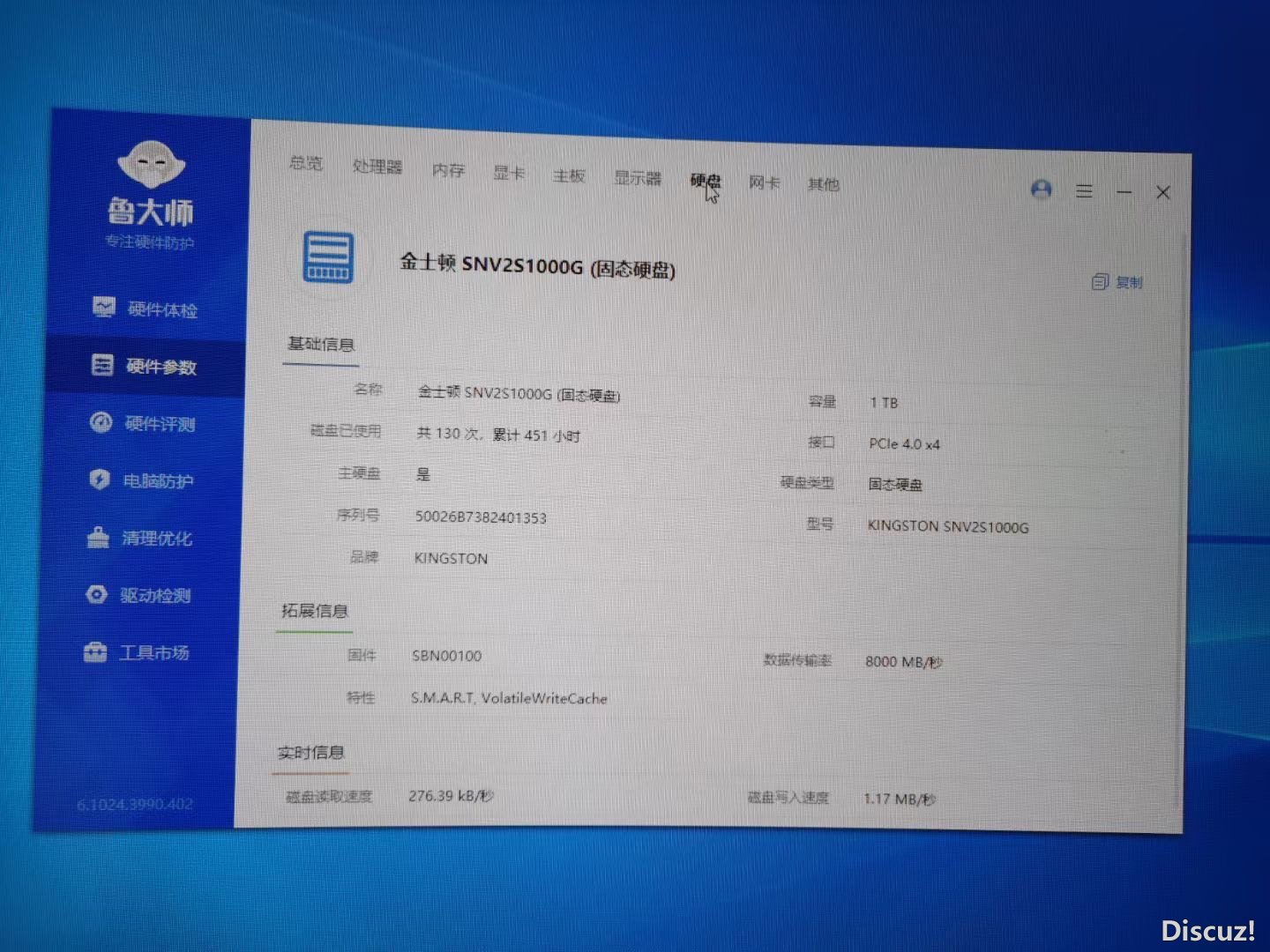Viewport: 1270px width, 952px height.
Task: Open the 硬件评测 benchmark section
Action: [x=143, y=423]
